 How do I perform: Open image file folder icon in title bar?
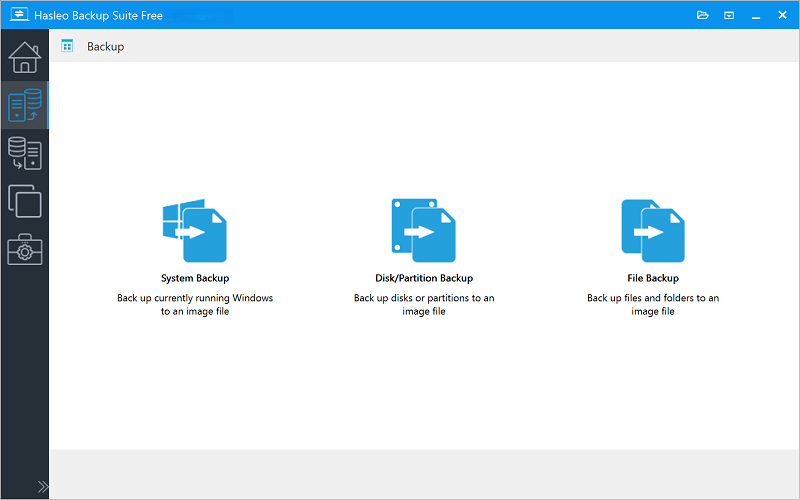[x=703, y=15]
